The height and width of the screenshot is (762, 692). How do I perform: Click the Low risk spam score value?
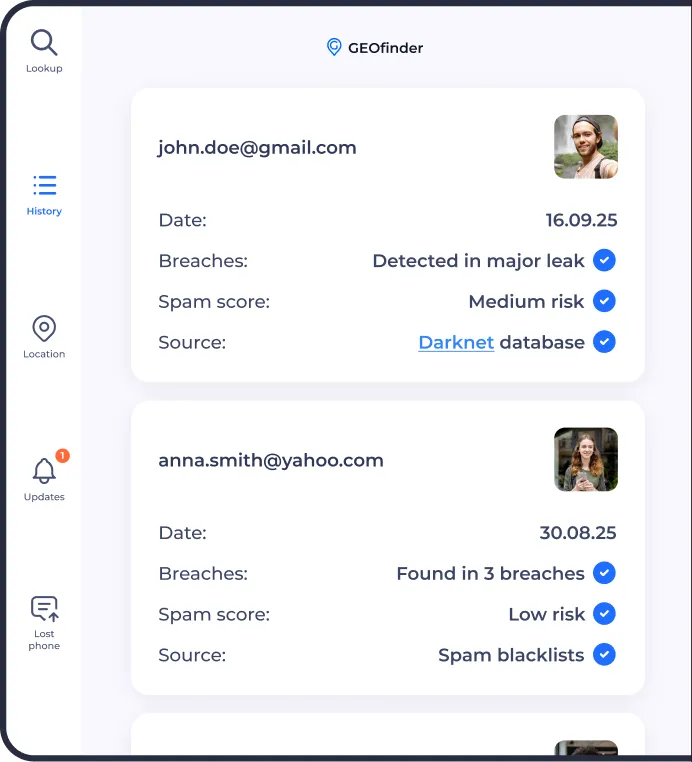547,615
